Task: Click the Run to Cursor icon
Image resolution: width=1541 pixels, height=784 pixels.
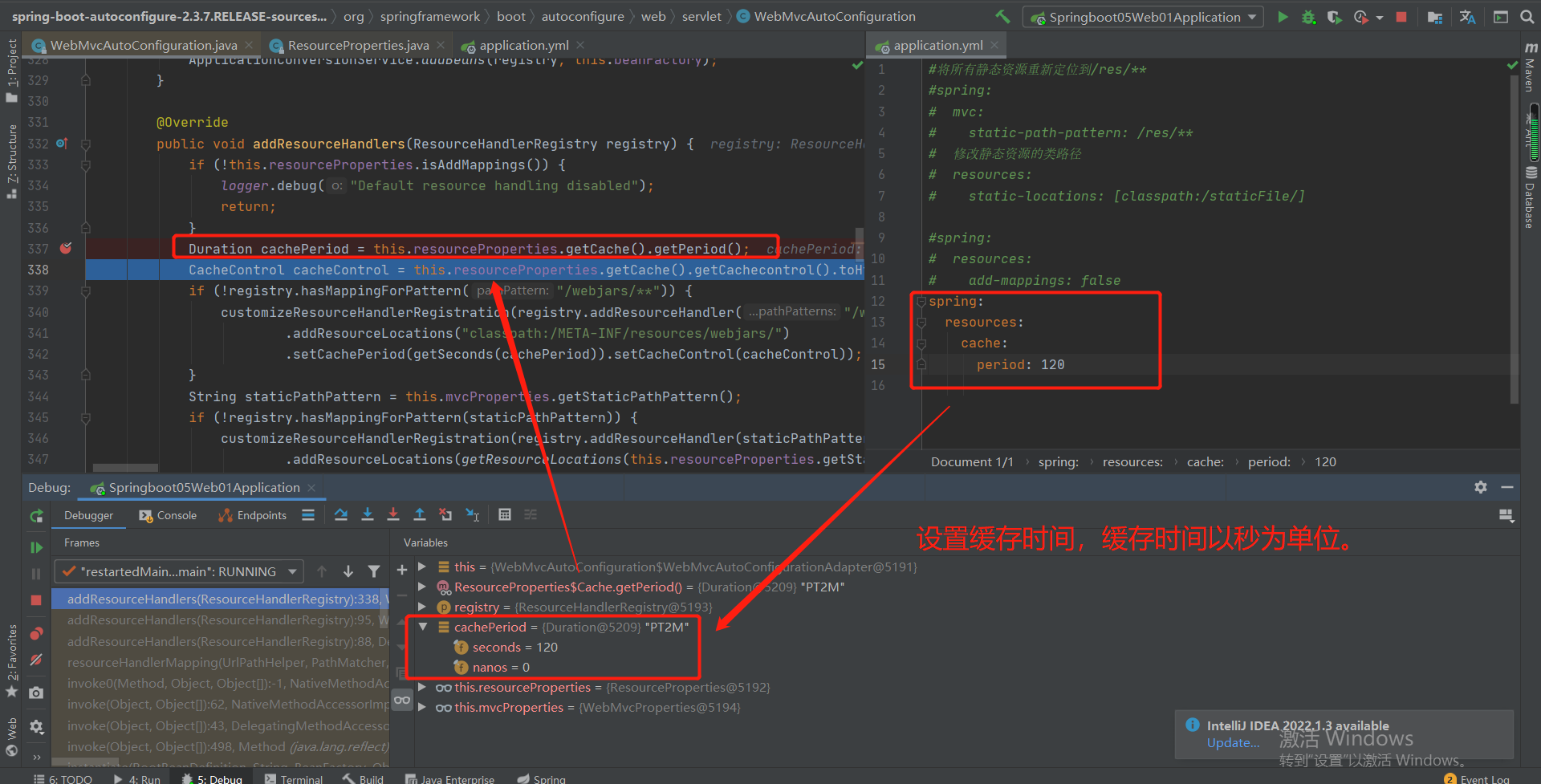Action: pos(473,515)
